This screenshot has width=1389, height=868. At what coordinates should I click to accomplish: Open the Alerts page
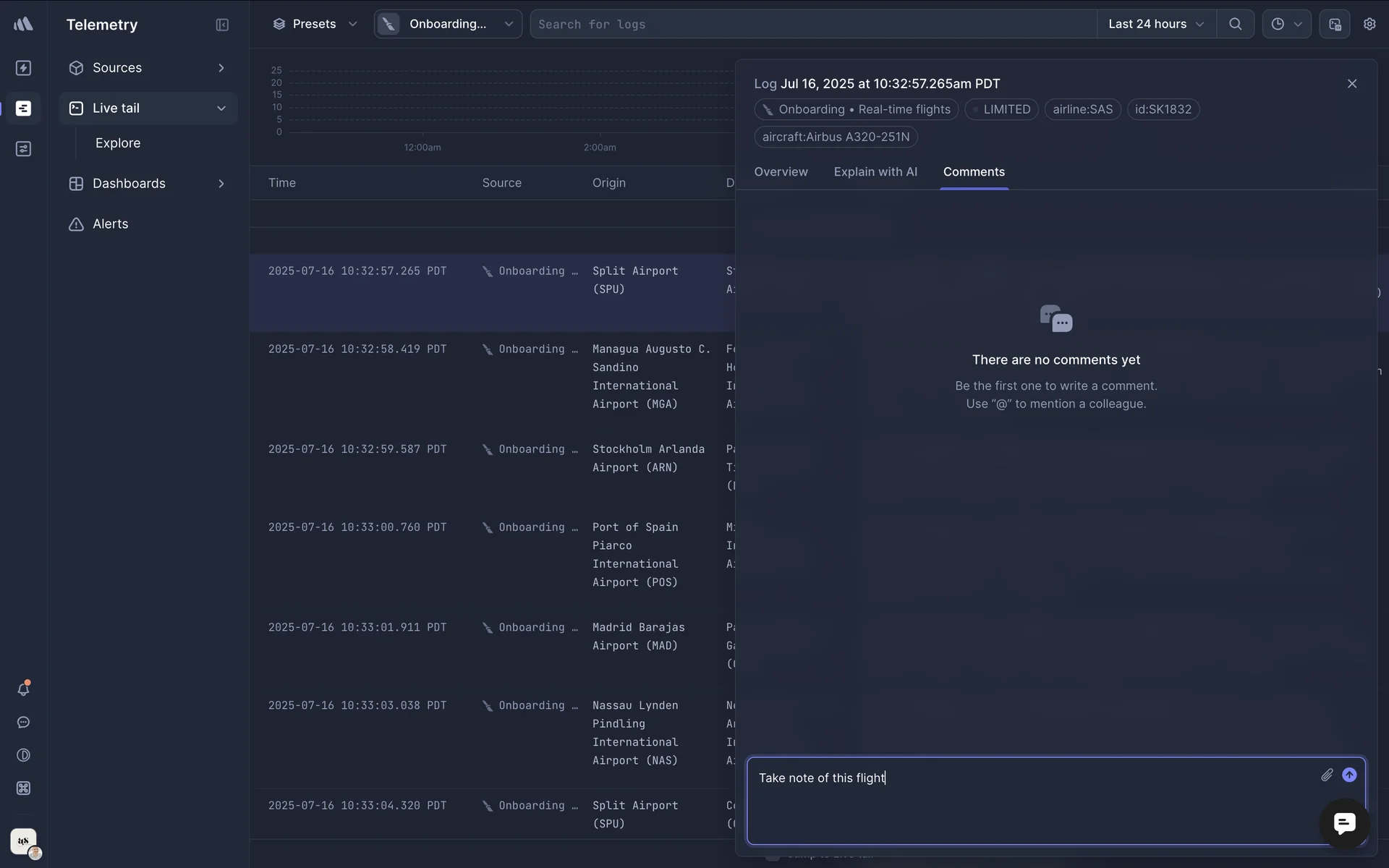point(110,224)
